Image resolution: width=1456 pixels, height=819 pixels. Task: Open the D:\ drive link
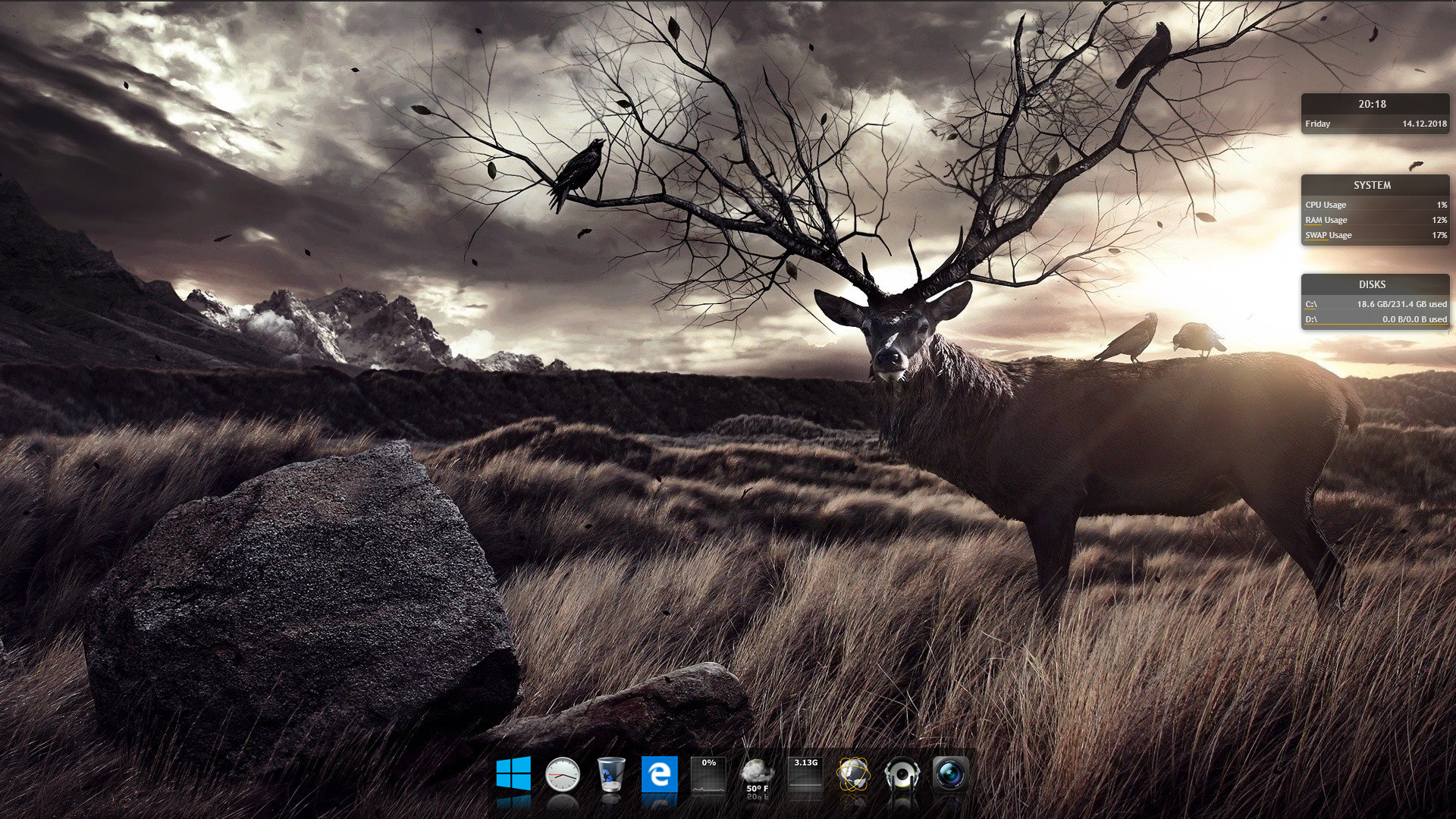click(x=1311, y=319)
